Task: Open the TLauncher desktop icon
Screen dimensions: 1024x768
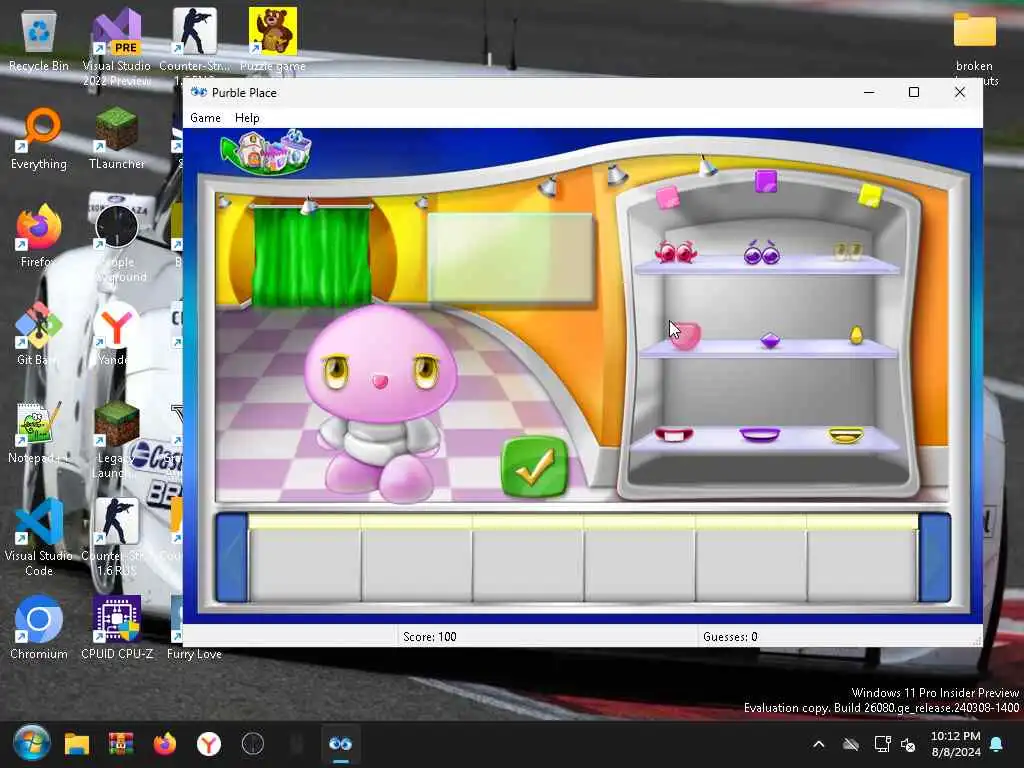Action: (x=116, y=138)
